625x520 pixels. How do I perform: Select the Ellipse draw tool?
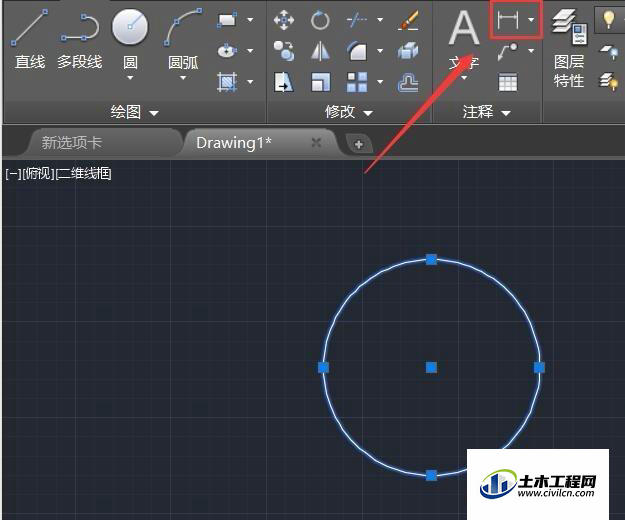(x=227, y=51)
